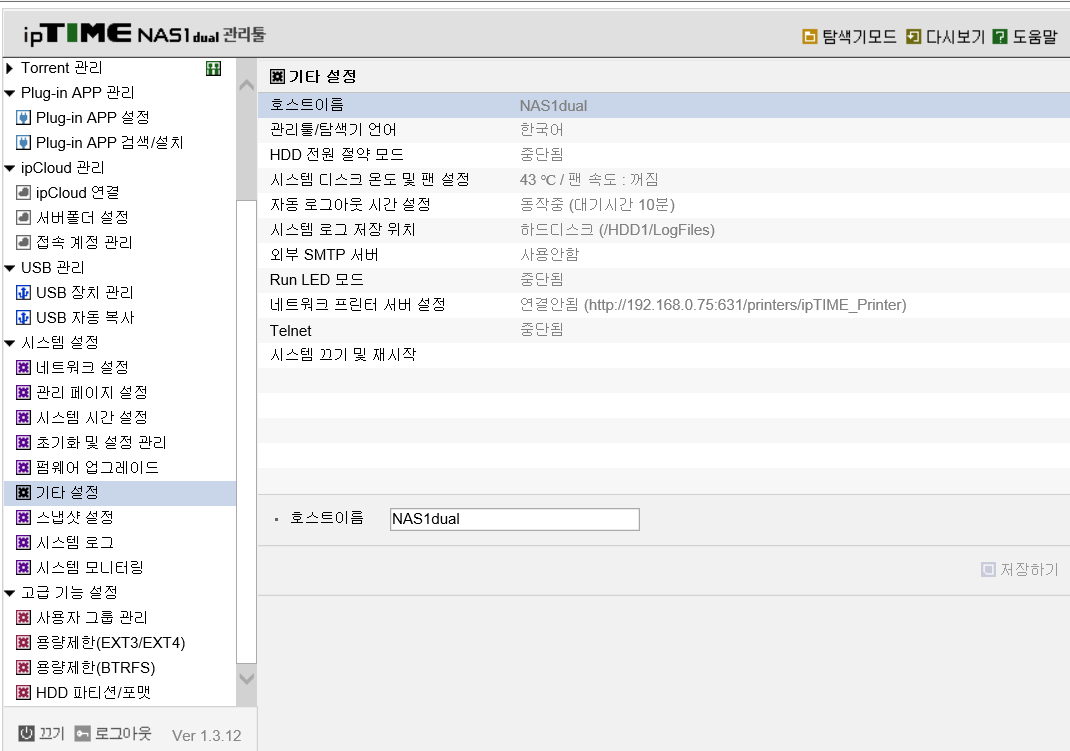
Task: Click the 도움말 help question icon
Action: [x=1000, y=36]
